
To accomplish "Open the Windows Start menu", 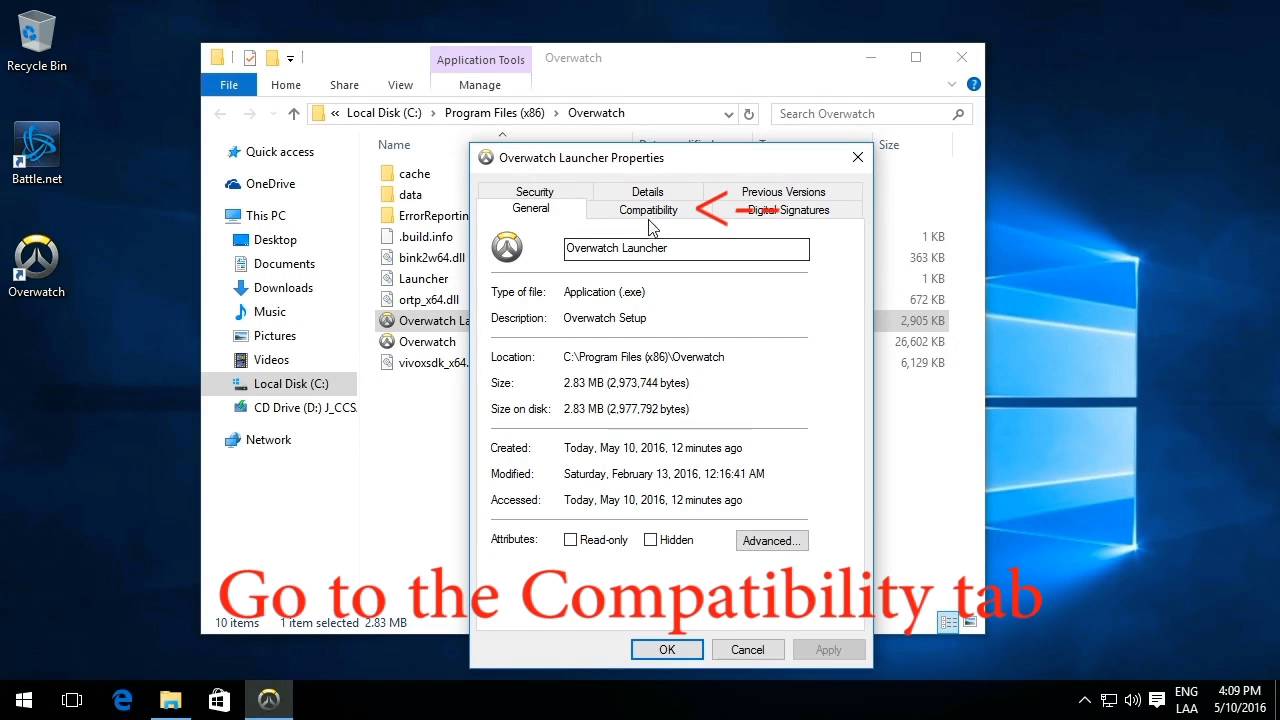I will 24,700.
